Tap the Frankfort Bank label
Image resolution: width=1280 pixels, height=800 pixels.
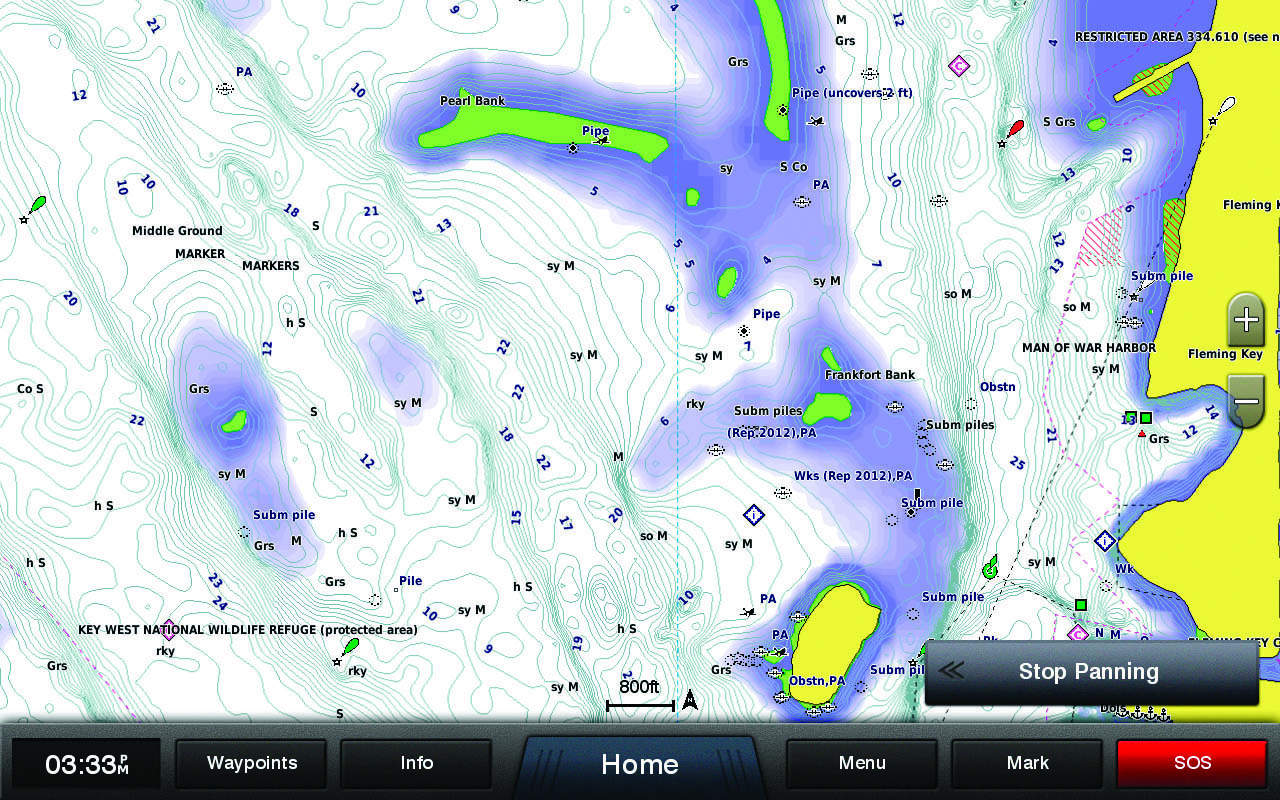point(870,375)
